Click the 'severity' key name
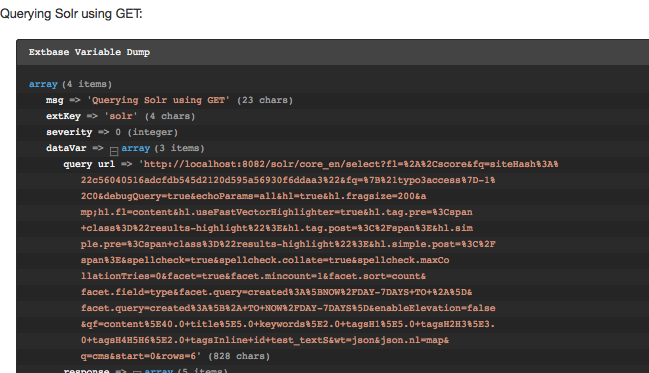649x373 pixels. pos(69,132)
